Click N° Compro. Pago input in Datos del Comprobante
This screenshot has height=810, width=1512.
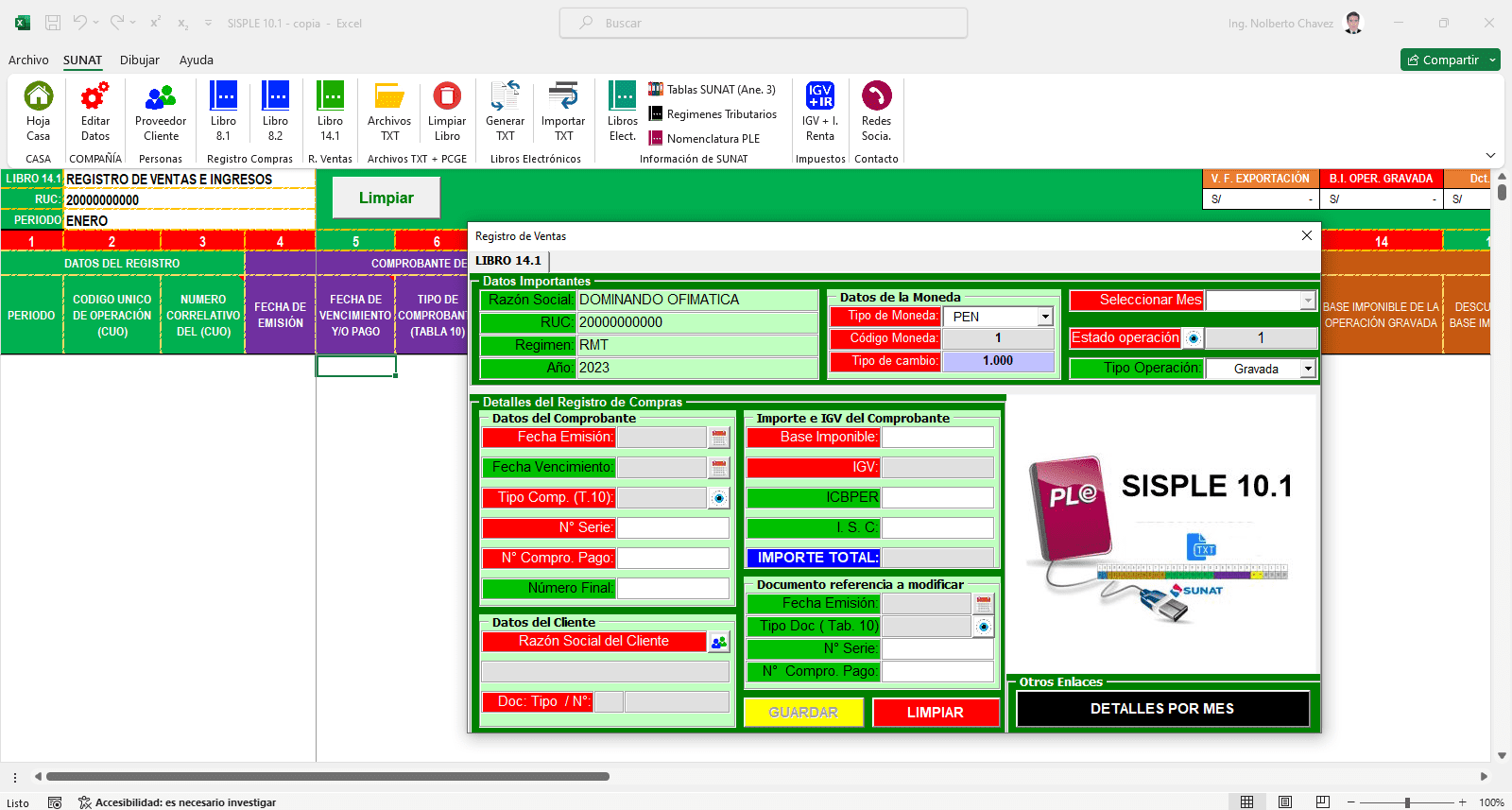[673, 559]
